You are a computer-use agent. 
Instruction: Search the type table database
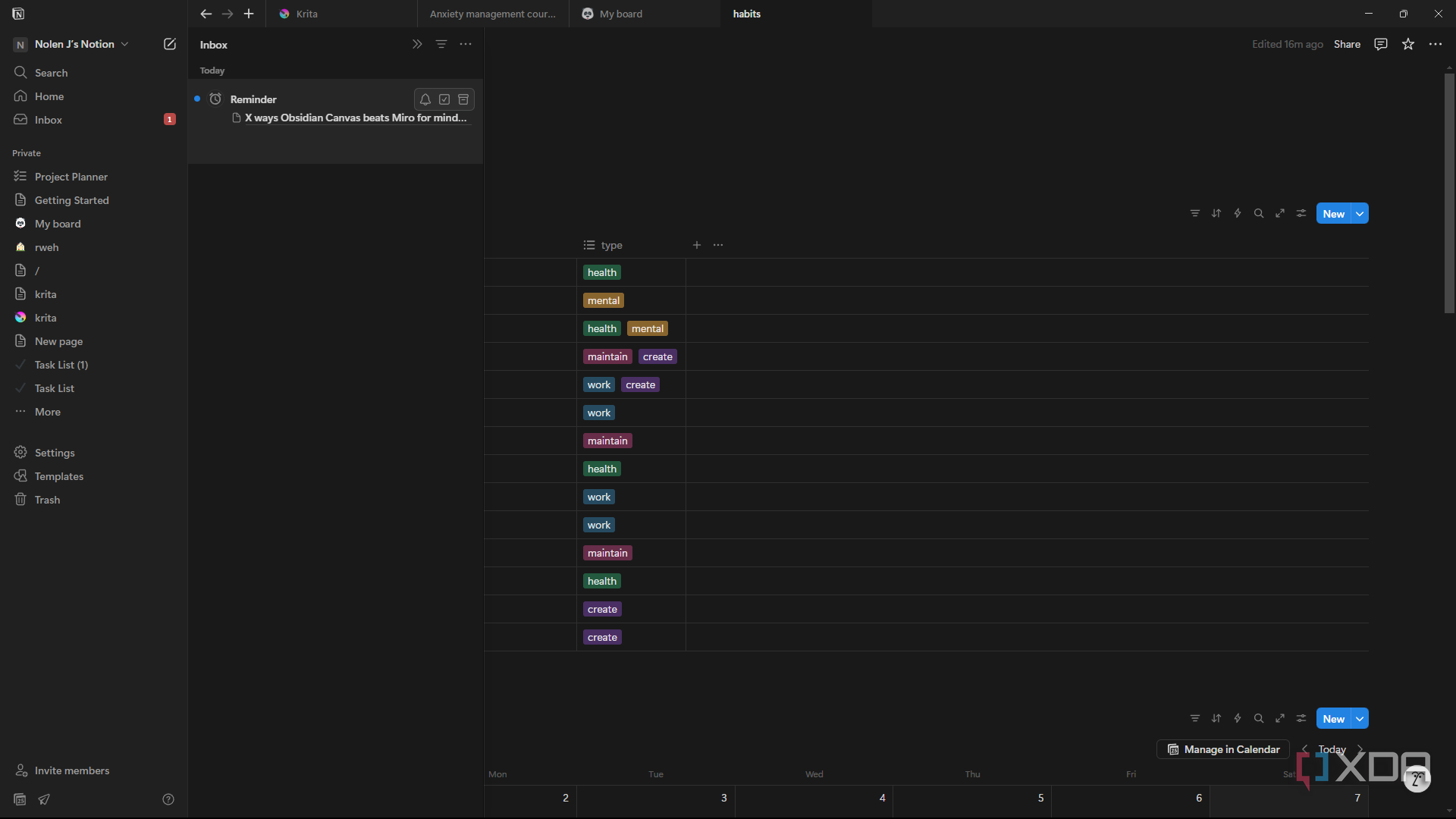click(x=1259, y=213)
